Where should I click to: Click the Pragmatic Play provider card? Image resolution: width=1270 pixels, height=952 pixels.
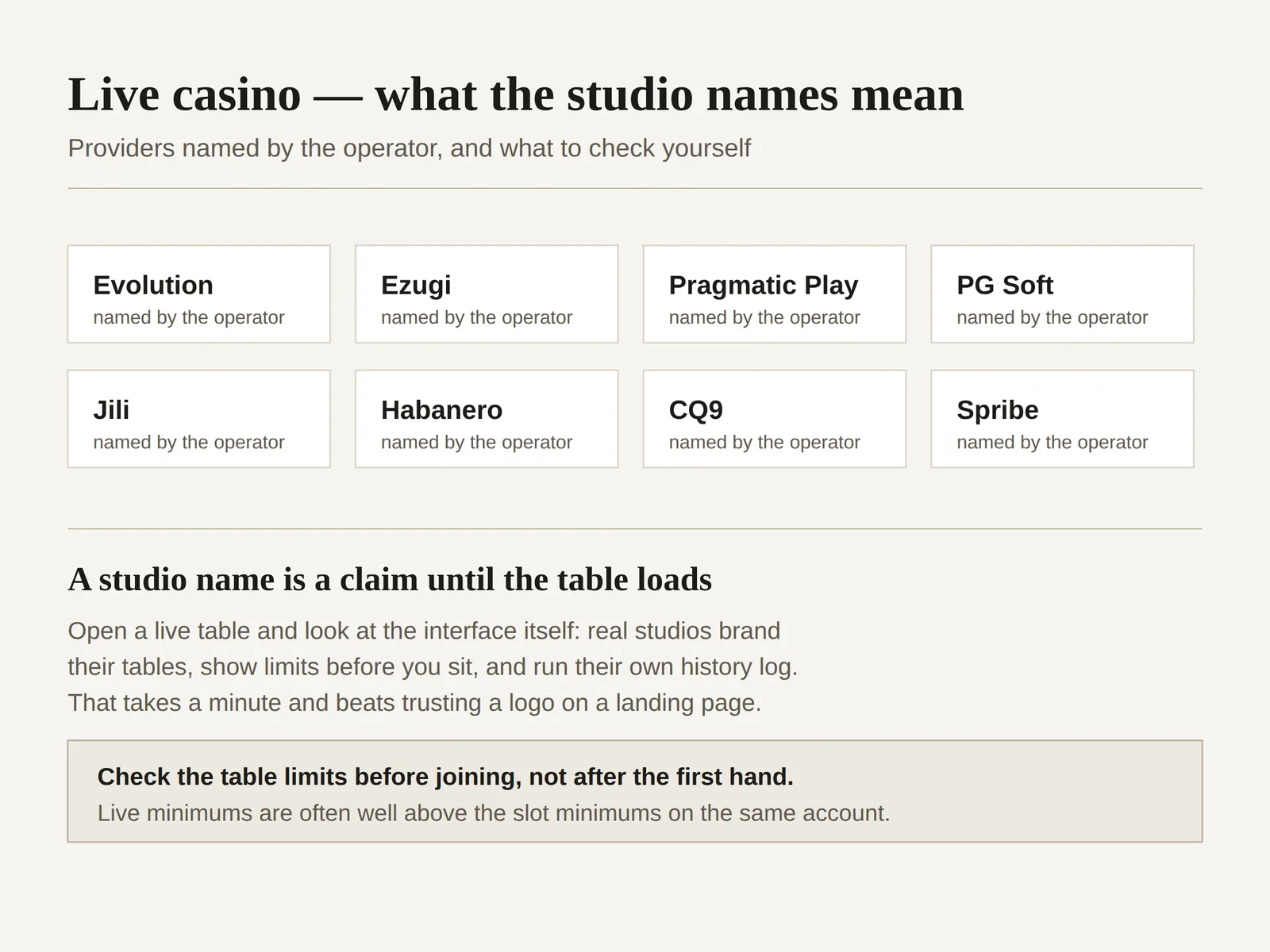(775, 294)
